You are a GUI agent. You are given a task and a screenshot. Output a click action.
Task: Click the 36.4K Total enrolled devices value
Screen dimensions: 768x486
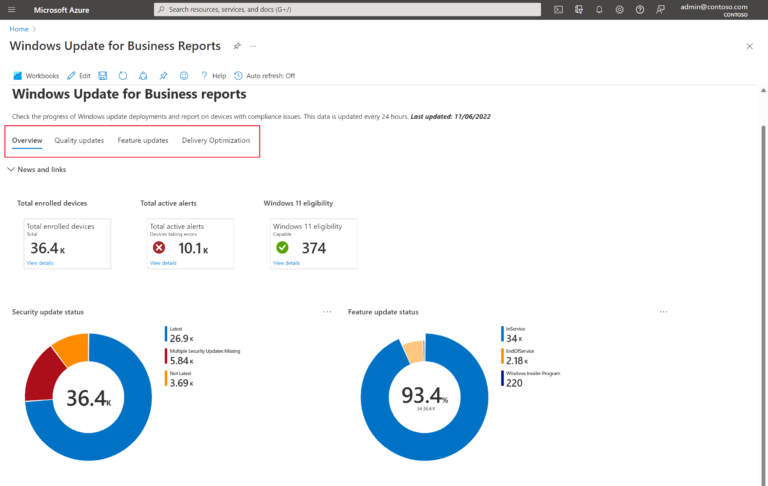48,248
